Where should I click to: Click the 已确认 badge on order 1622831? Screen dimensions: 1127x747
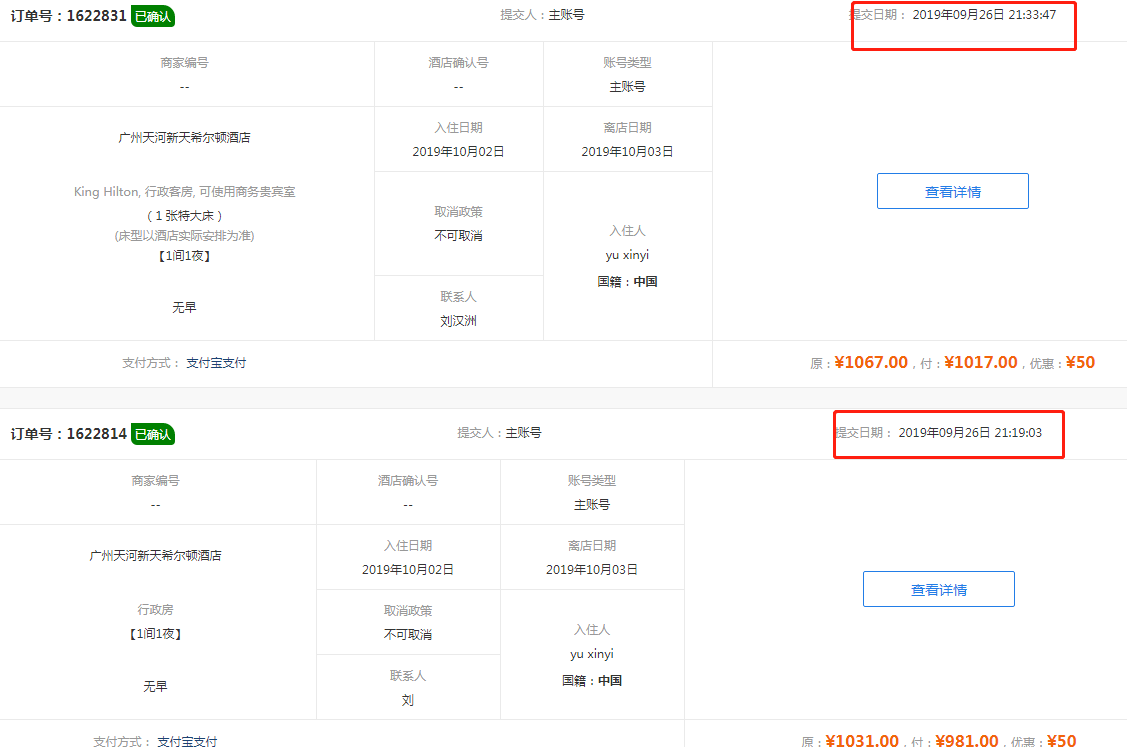coord(153,16)
